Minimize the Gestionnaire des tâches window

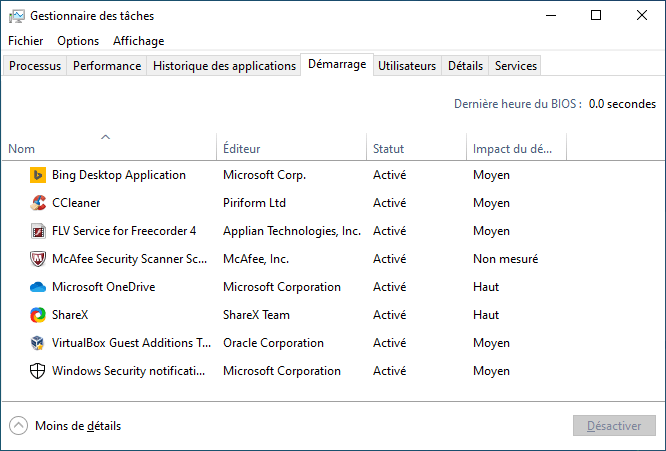551,16
